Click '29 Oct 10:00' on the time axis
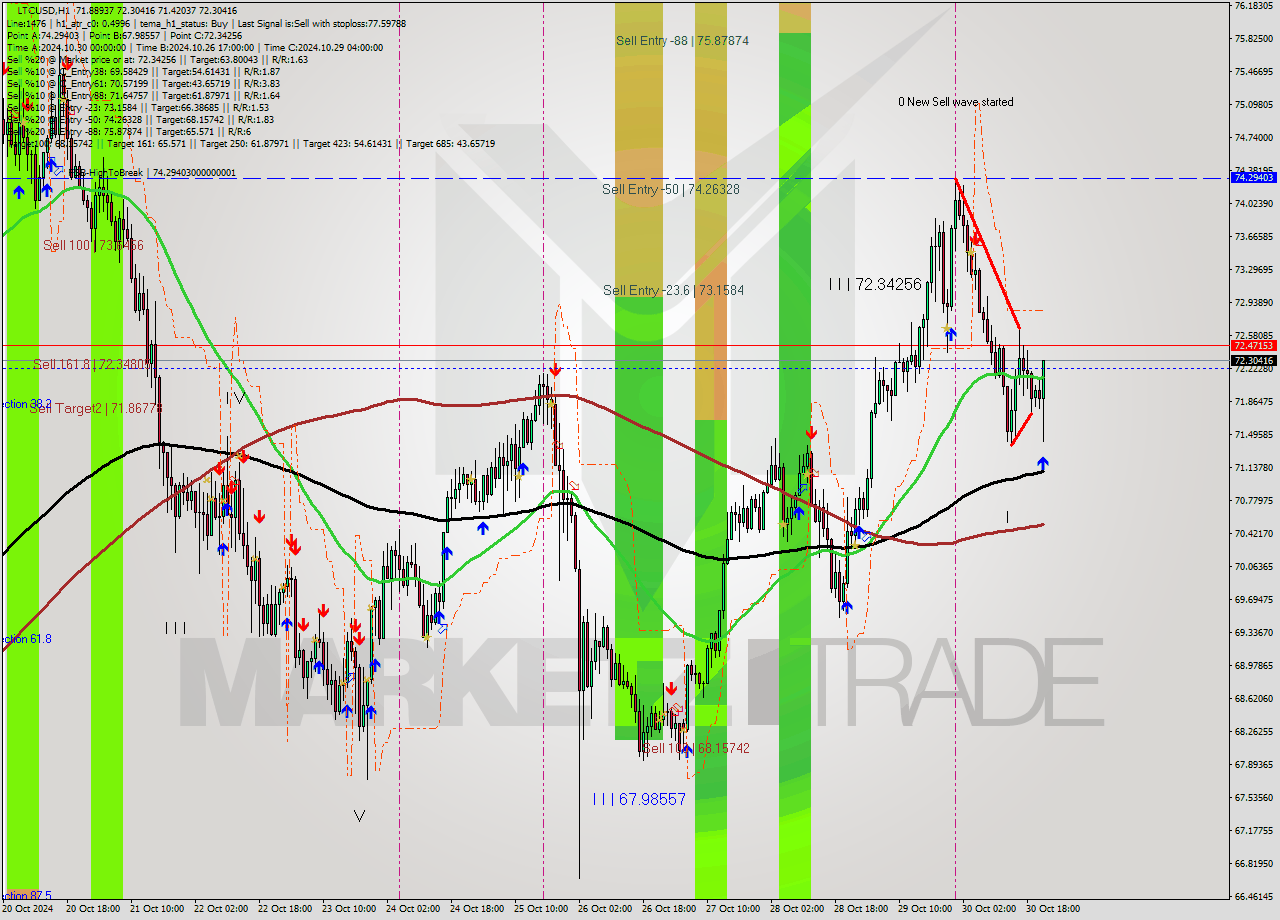 pos(924,908)
